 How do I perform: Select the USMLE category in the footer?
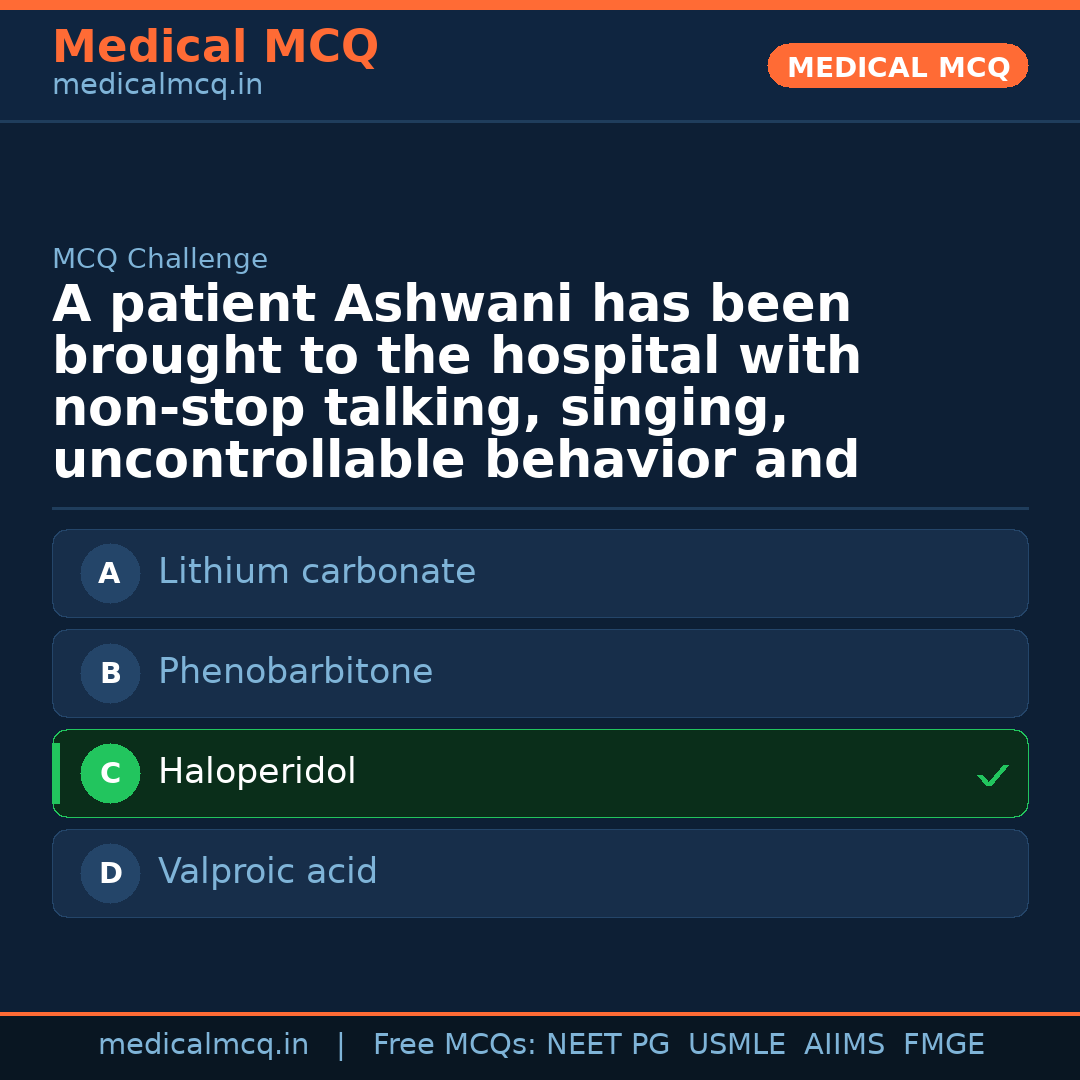point(737,1044)
